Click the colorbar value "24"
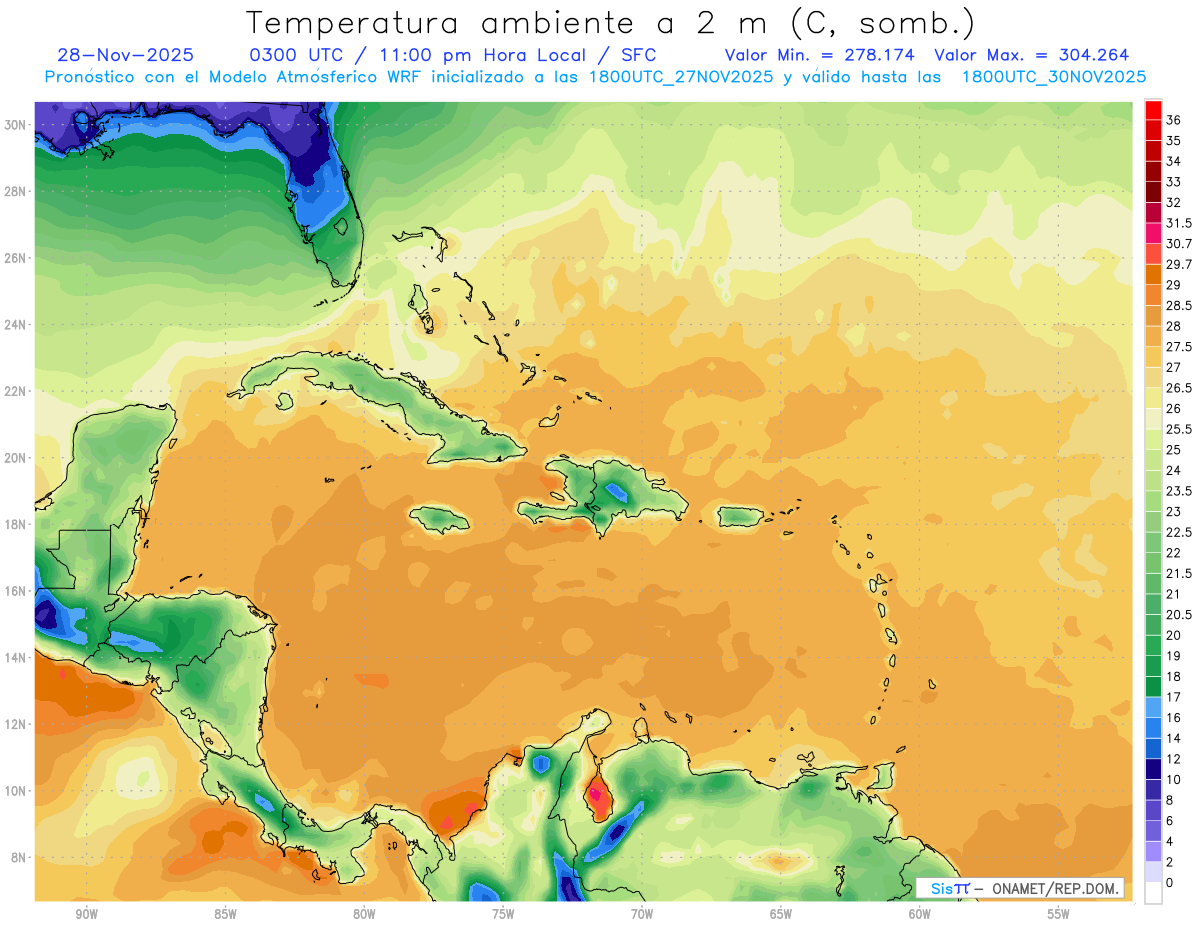This screenshot has width=1200, height=927. click(x=1174, y=470)
